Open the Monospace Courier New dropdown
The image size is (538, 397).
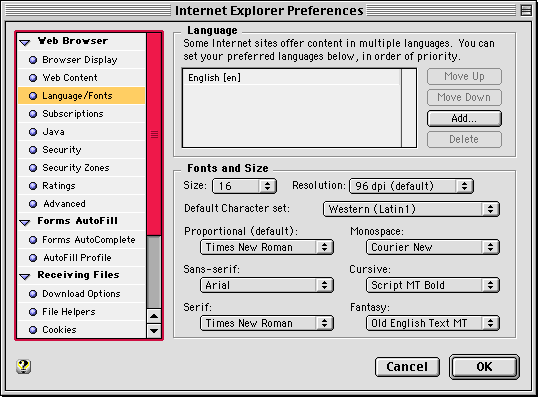433,247
